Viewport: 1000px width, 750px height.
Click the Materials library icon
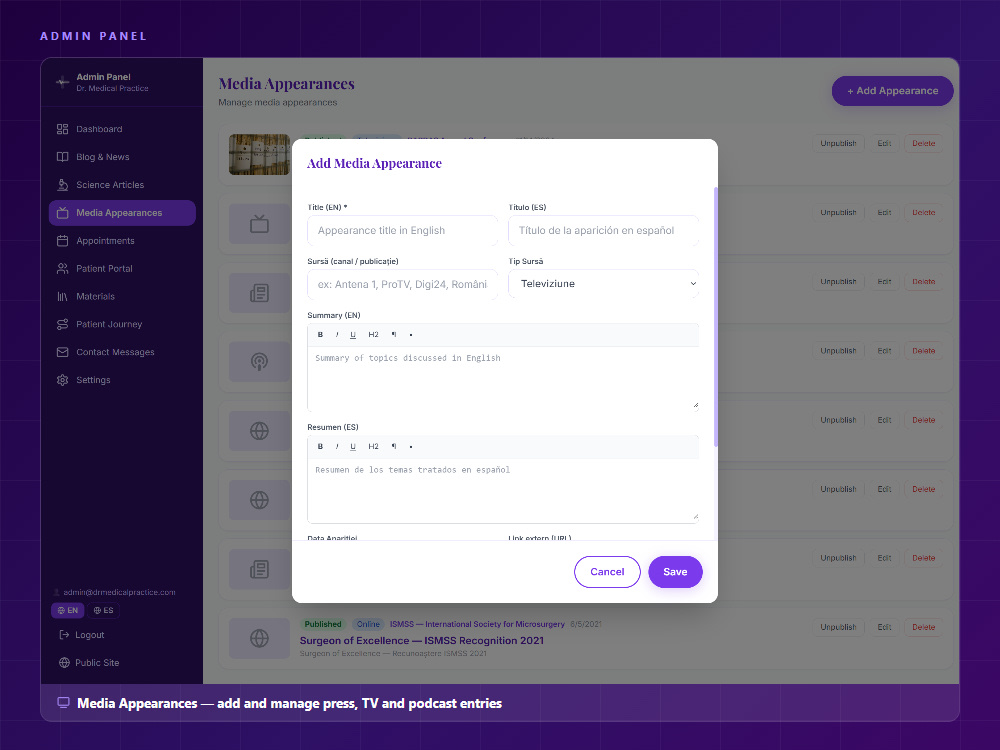[x=62, y=297]
